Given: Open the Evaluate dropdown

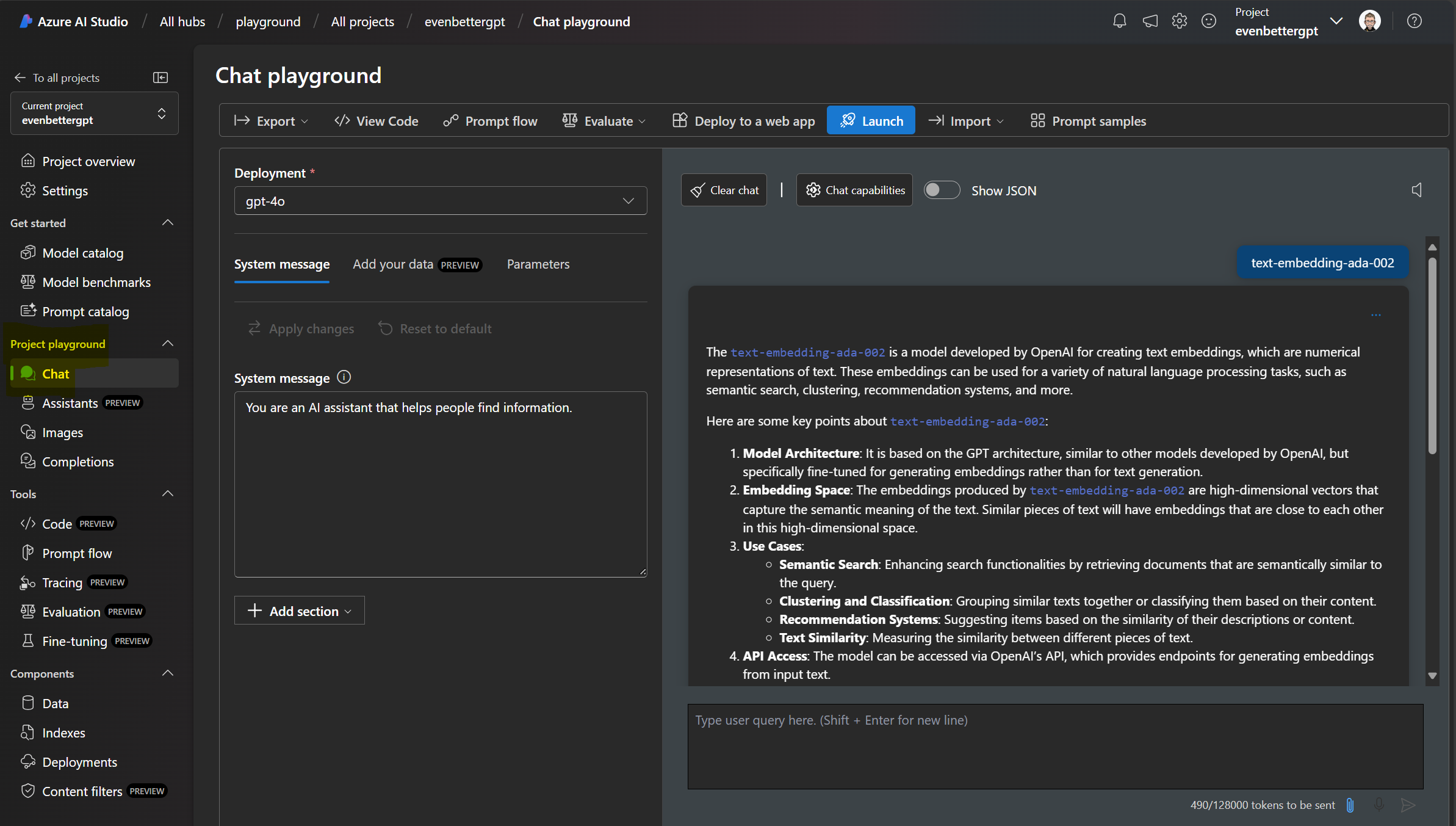Looking at the screenshot, I should click(x=604, y=121).
